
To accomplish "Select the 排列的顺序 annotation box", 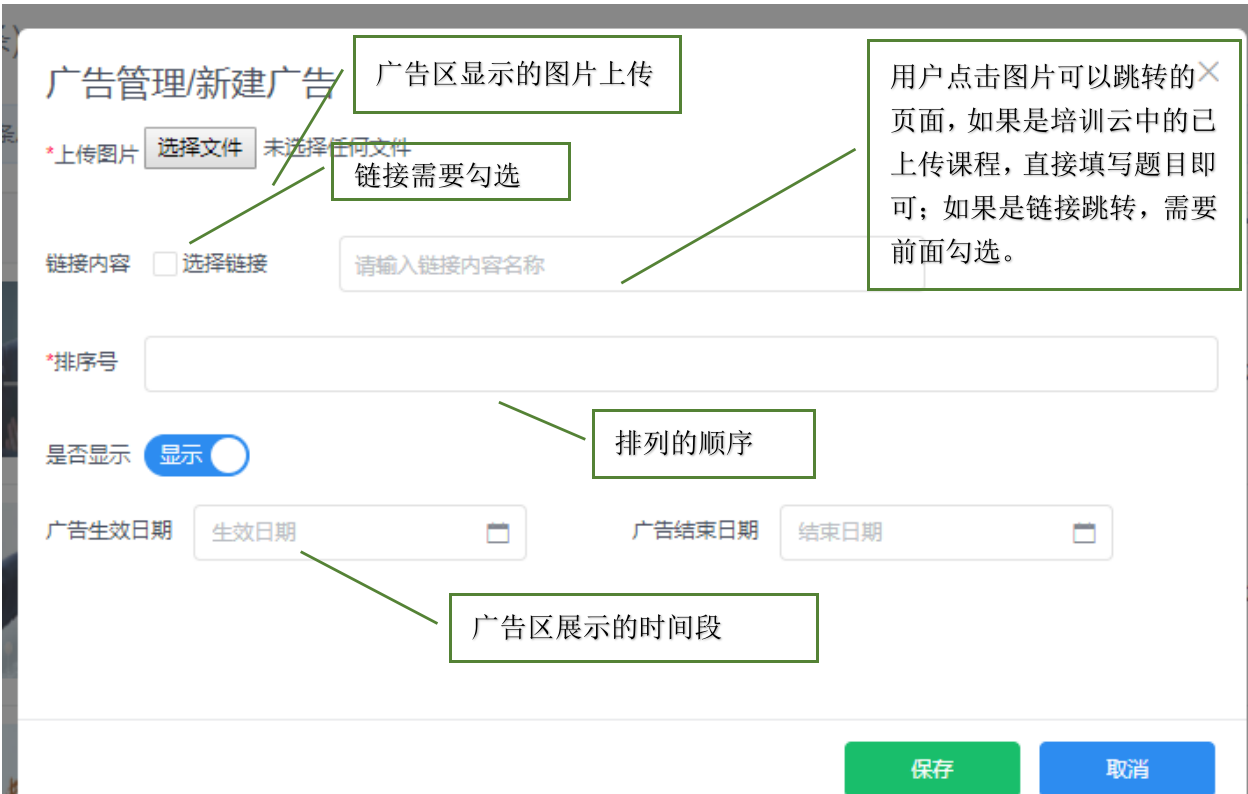I will (x=704, y=444).
